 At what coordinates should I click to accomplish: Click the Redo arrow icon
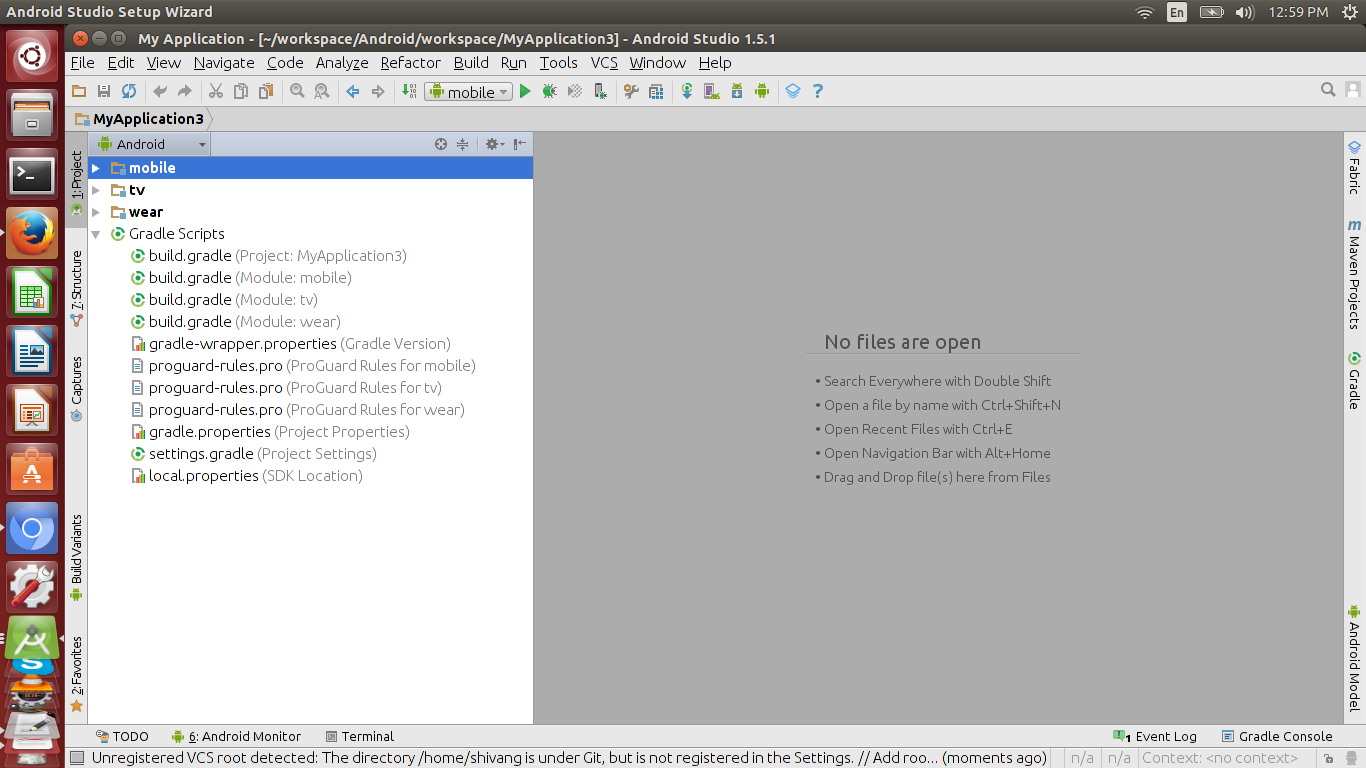184,91
